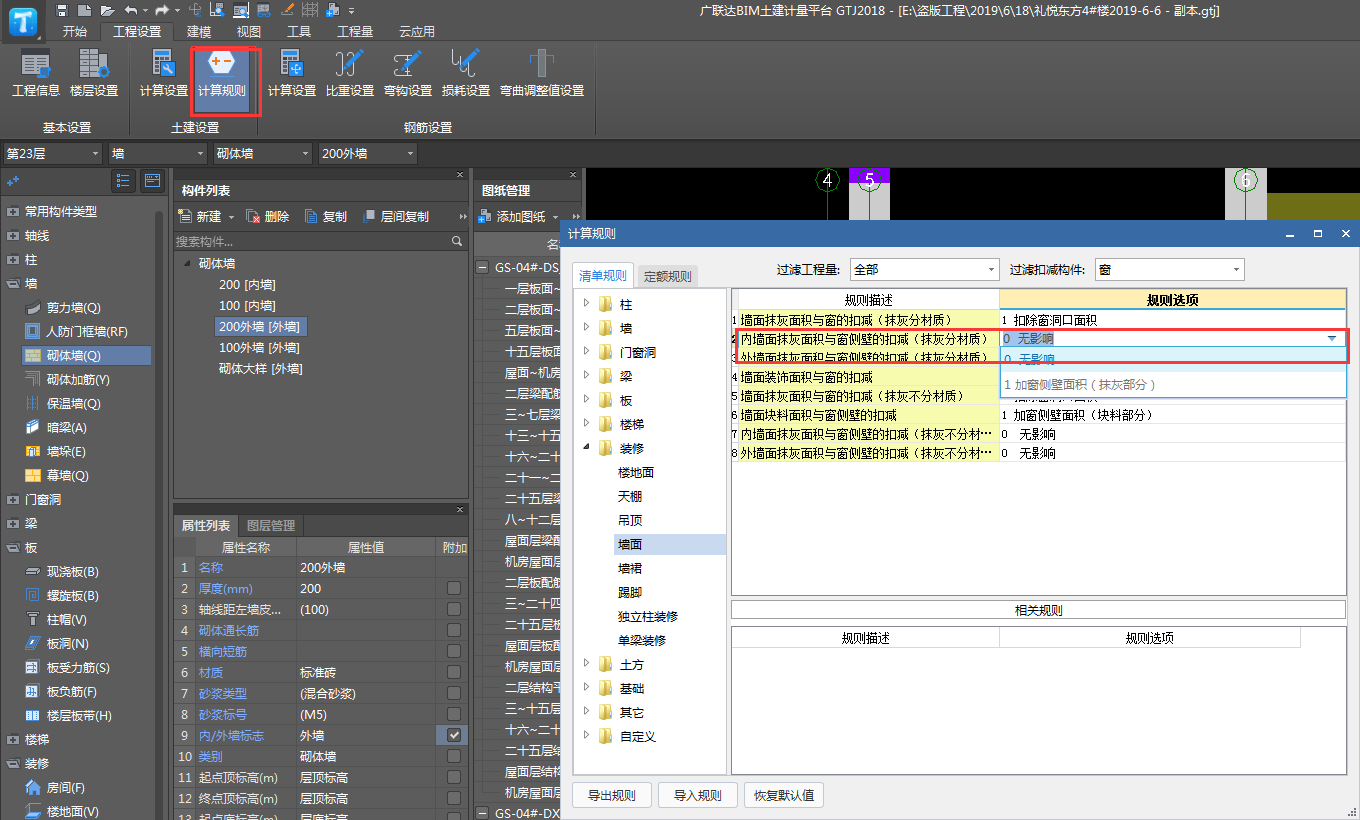
Task: Expand the 土方 folder in the rules tree
Action: (587, 664)
